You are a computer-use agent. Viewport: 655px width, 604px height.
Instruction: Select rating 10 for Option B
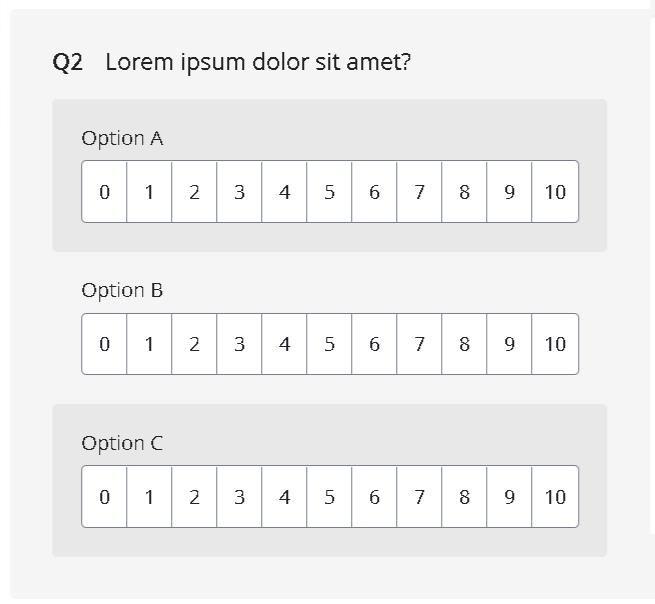pyautogui.click(x=555, y=344)
